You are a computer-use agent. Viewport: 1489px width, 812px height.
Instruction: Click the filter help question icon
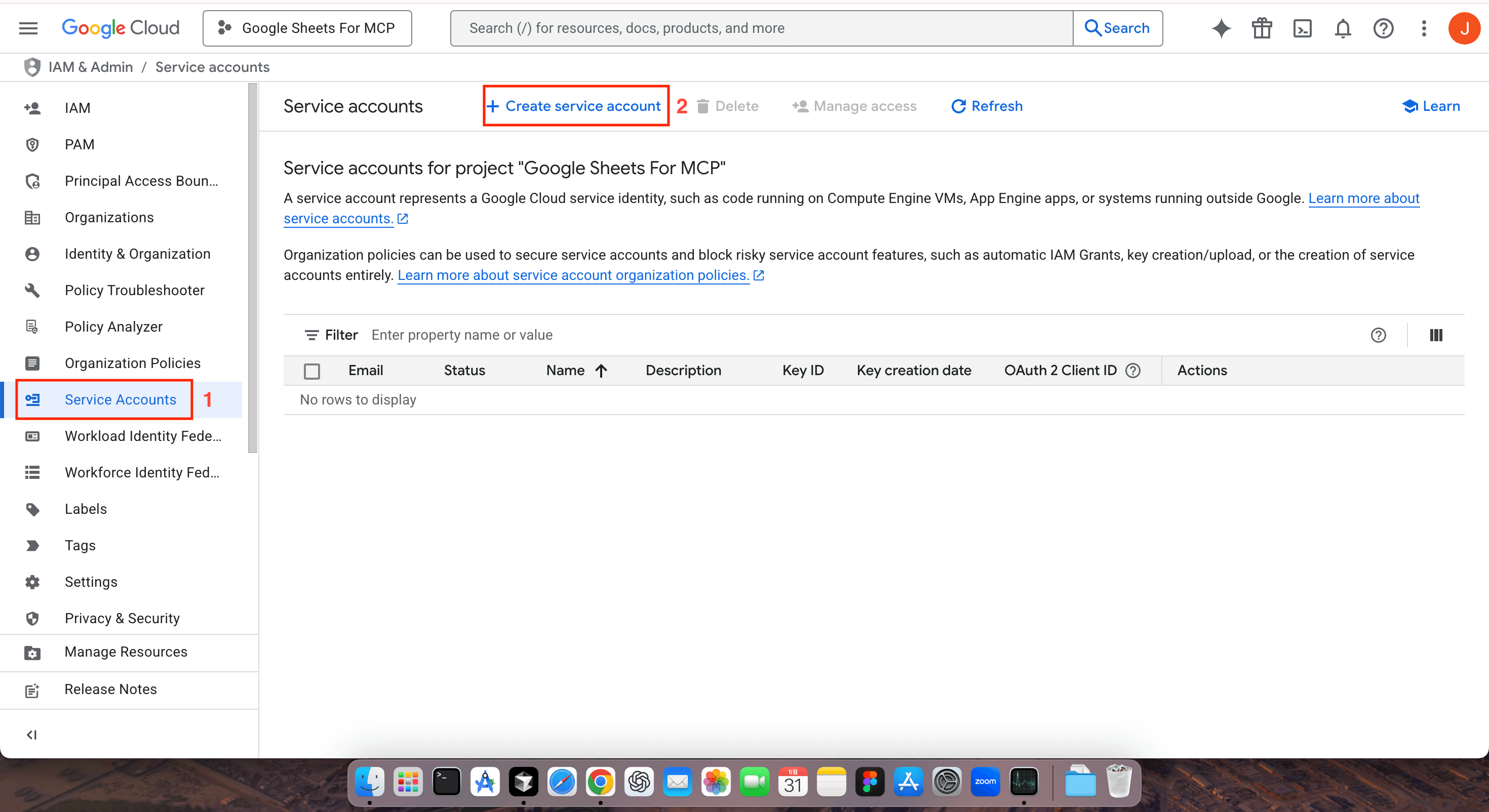[1378, 335]
